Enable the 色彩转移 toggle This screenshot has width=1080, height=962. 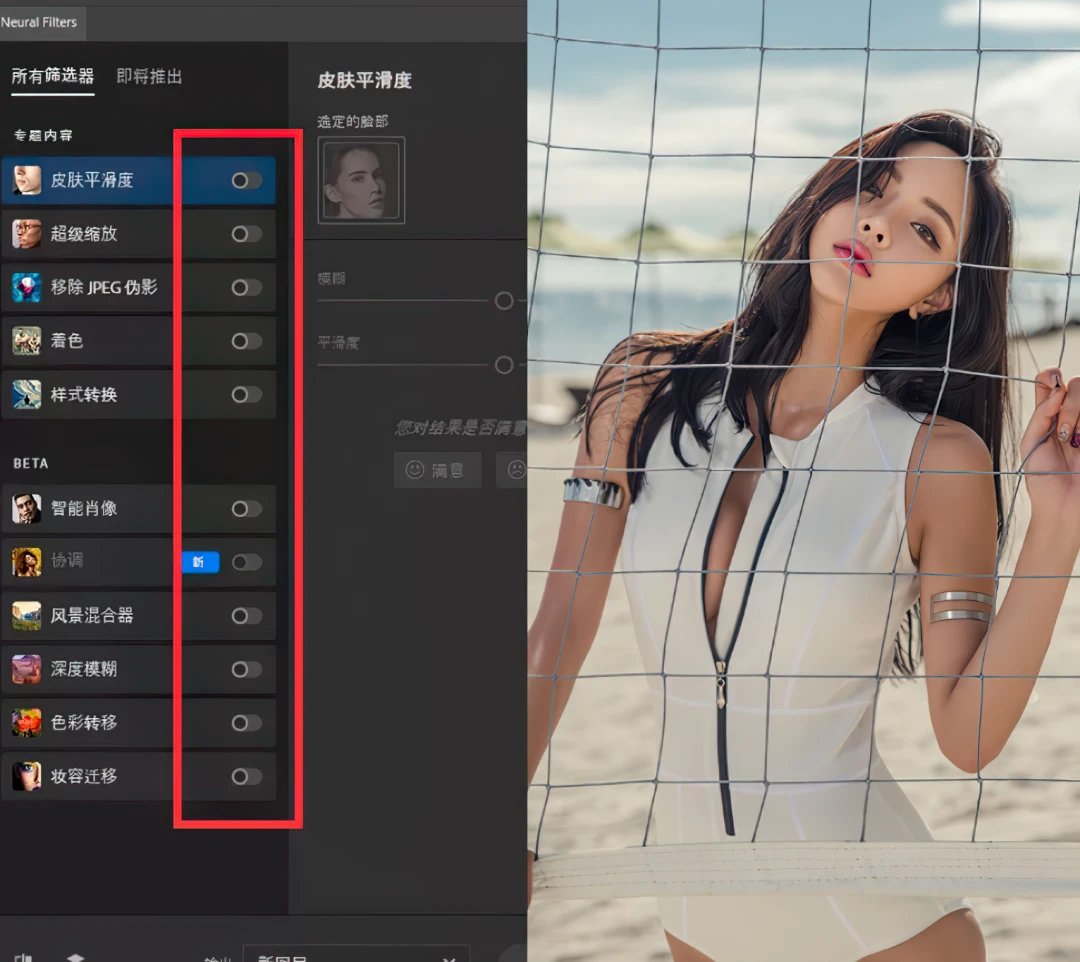247,723
